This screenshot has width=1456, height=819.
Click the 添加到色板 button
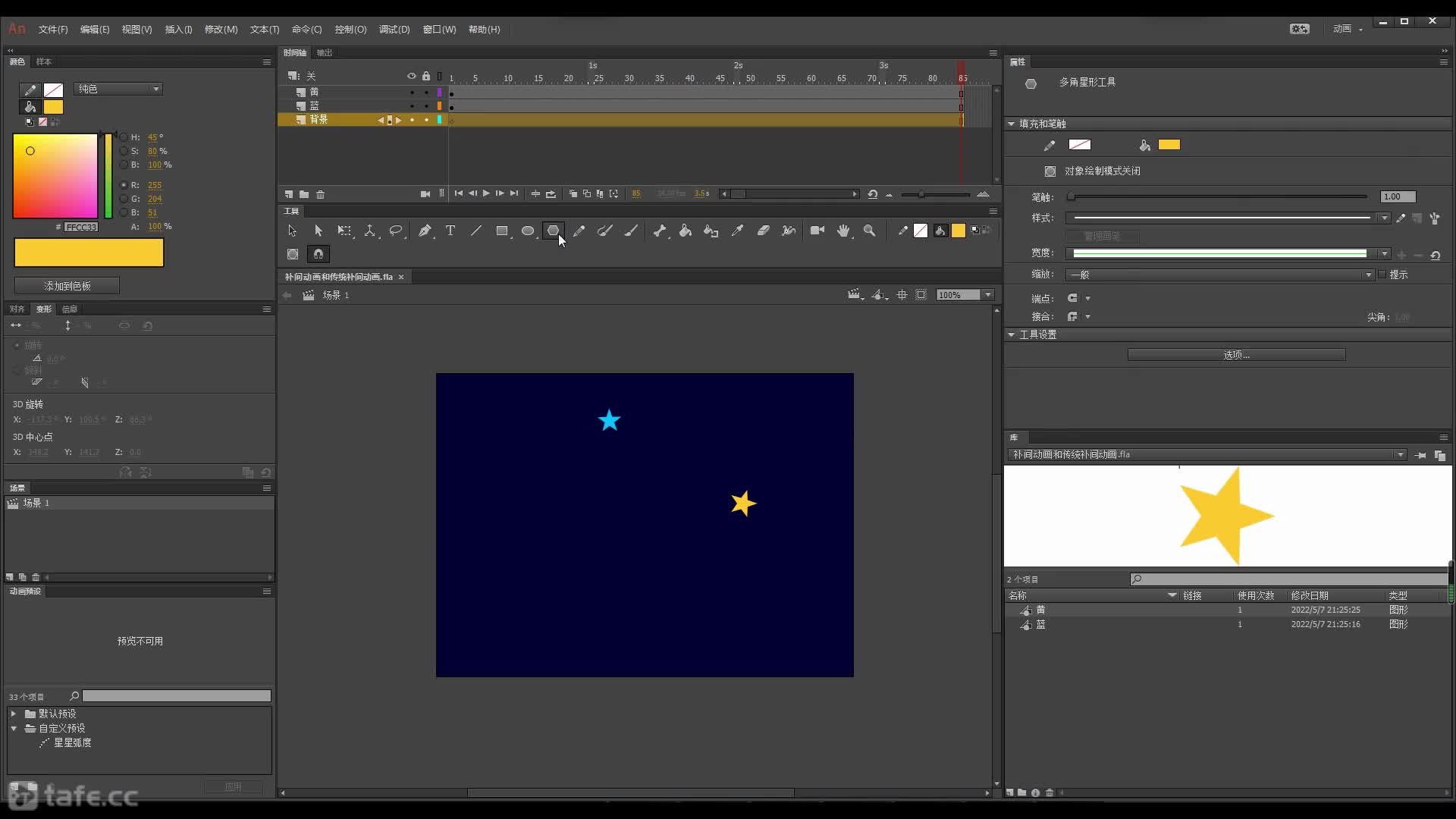(x=67, y=286)
